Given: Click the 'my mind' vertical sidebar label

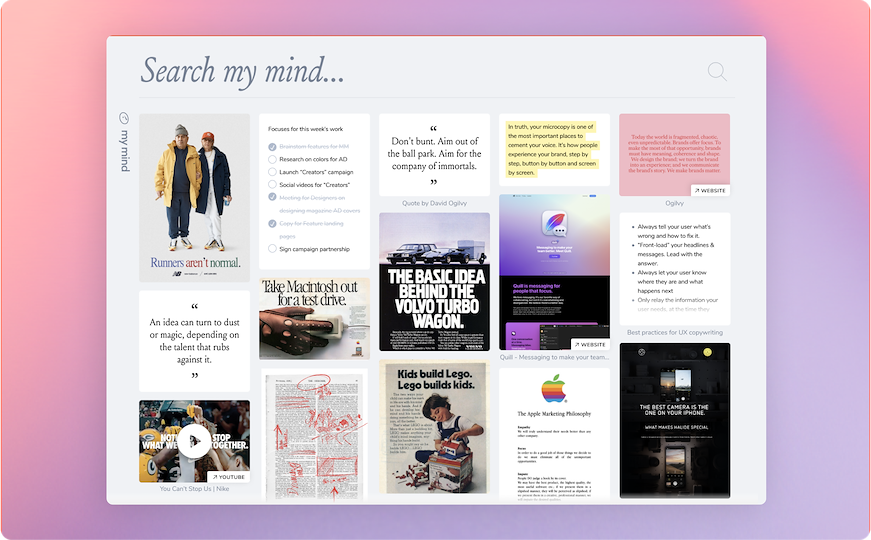Looking at the screenshot, I should pyautogui.click(x=125, y=150).
